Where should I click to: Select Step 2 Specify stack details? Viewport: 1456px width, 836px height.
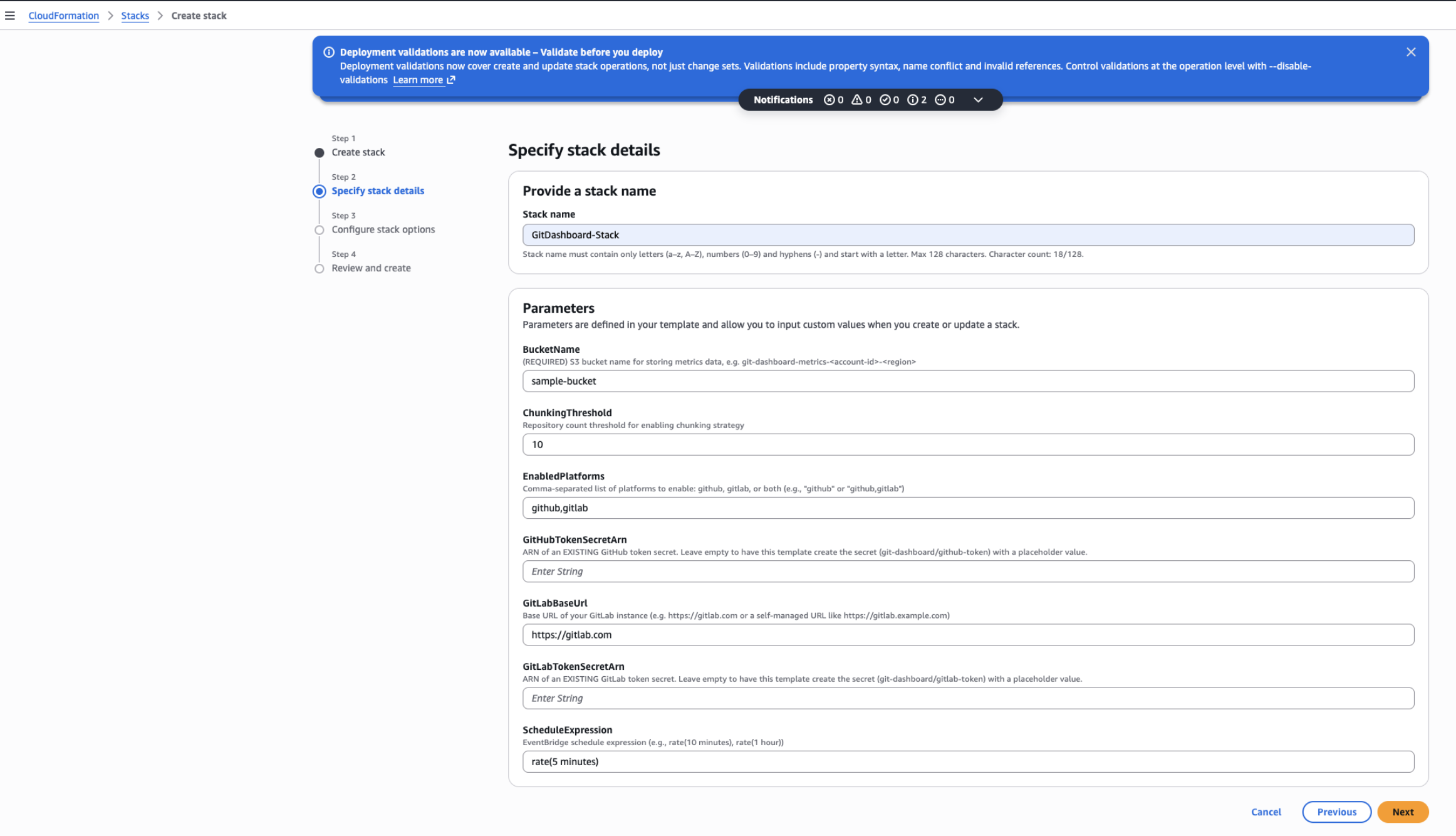click(x=378, y=191)
